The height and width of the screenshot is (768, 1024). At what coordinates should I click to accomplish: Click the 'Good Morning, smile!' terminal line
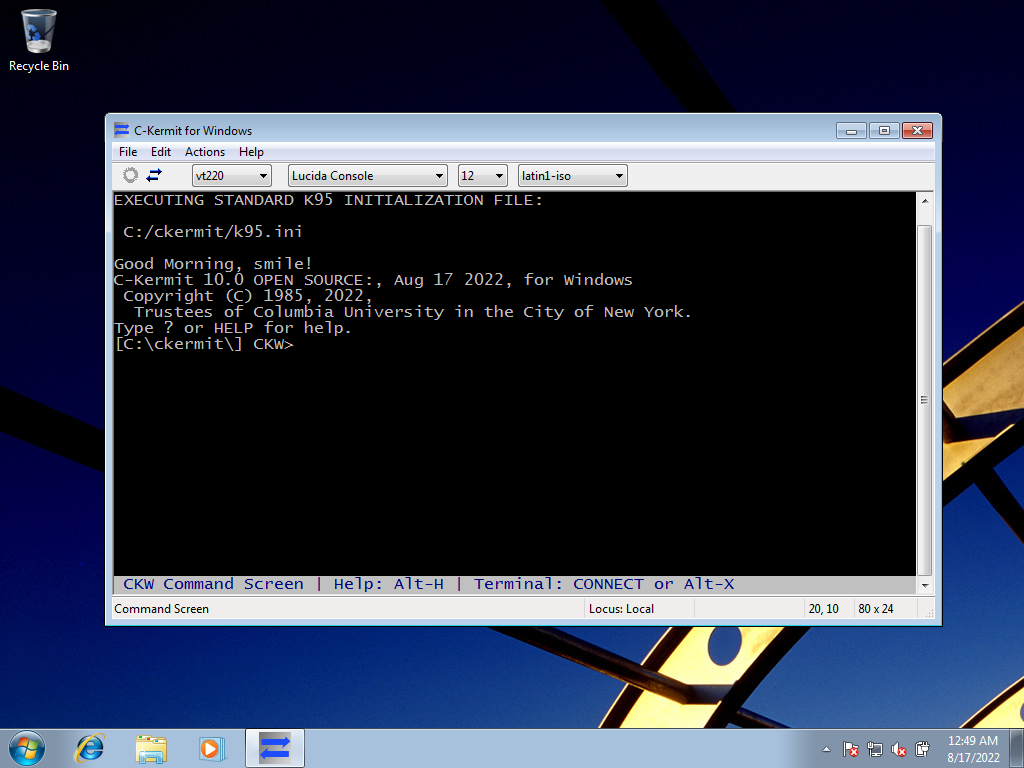pos(214,264)
